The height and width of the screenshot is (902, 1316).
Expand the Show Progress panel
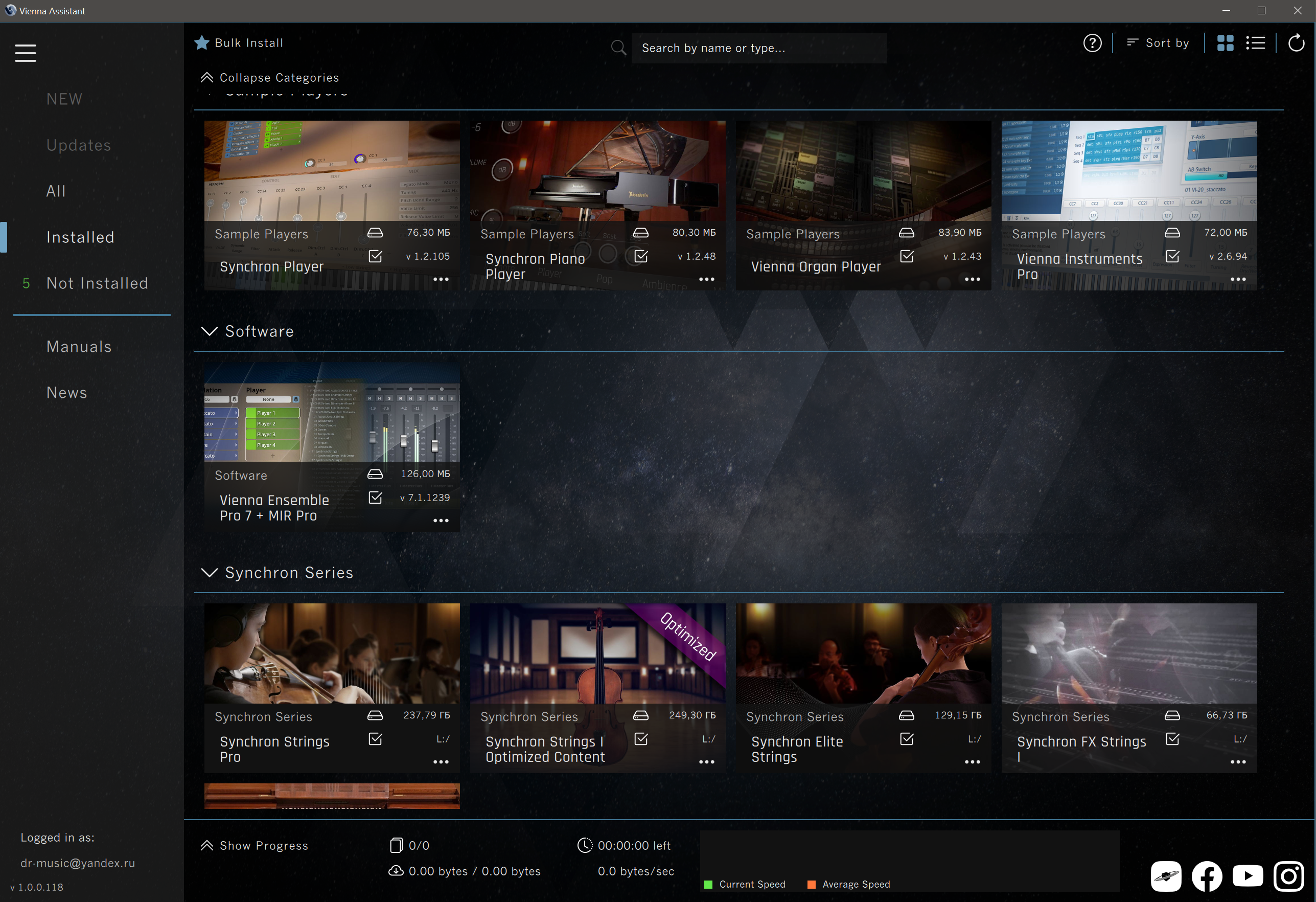254,845
